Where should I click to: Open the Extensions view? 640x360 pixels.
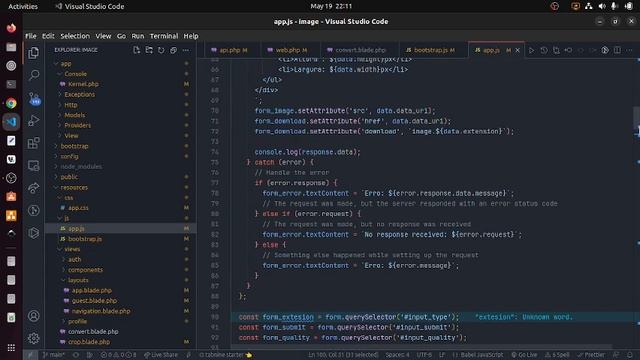(x=34, y=143)
